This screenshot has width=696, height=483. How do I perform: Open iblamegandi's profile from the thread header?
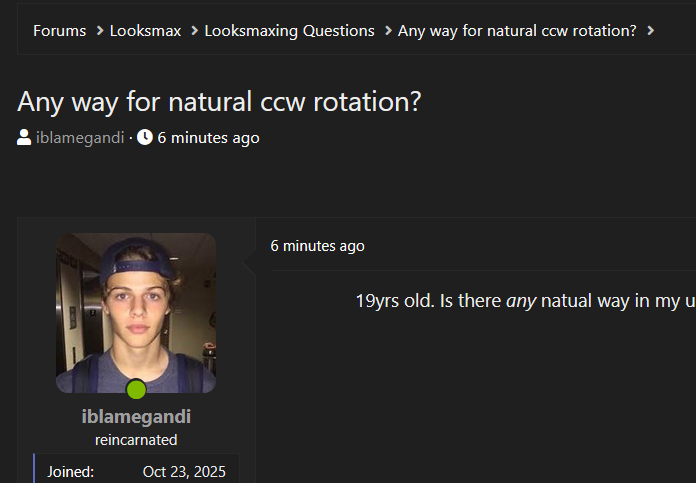(79, 138)
